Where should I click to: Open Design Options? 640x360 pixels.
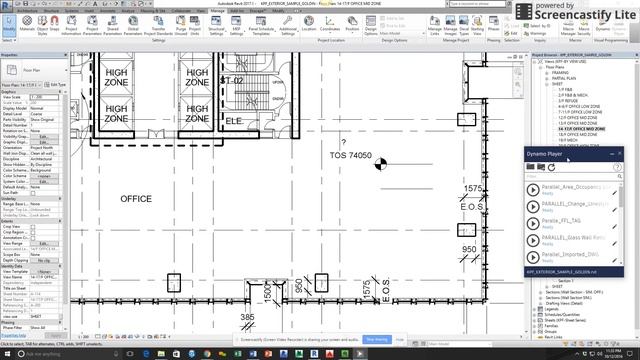tap(371, 25)
